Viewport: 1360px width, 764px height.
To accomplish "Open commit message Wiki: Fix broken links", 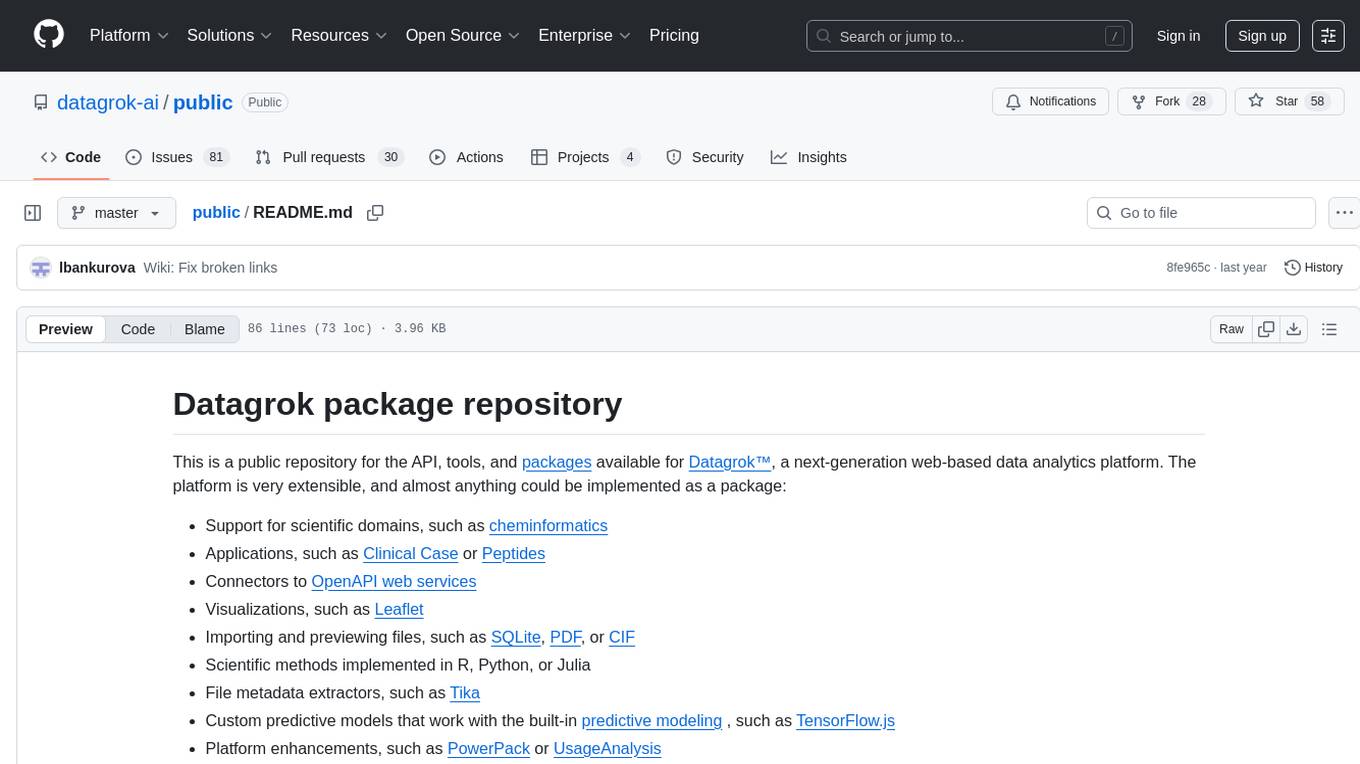I will (210, 268).
